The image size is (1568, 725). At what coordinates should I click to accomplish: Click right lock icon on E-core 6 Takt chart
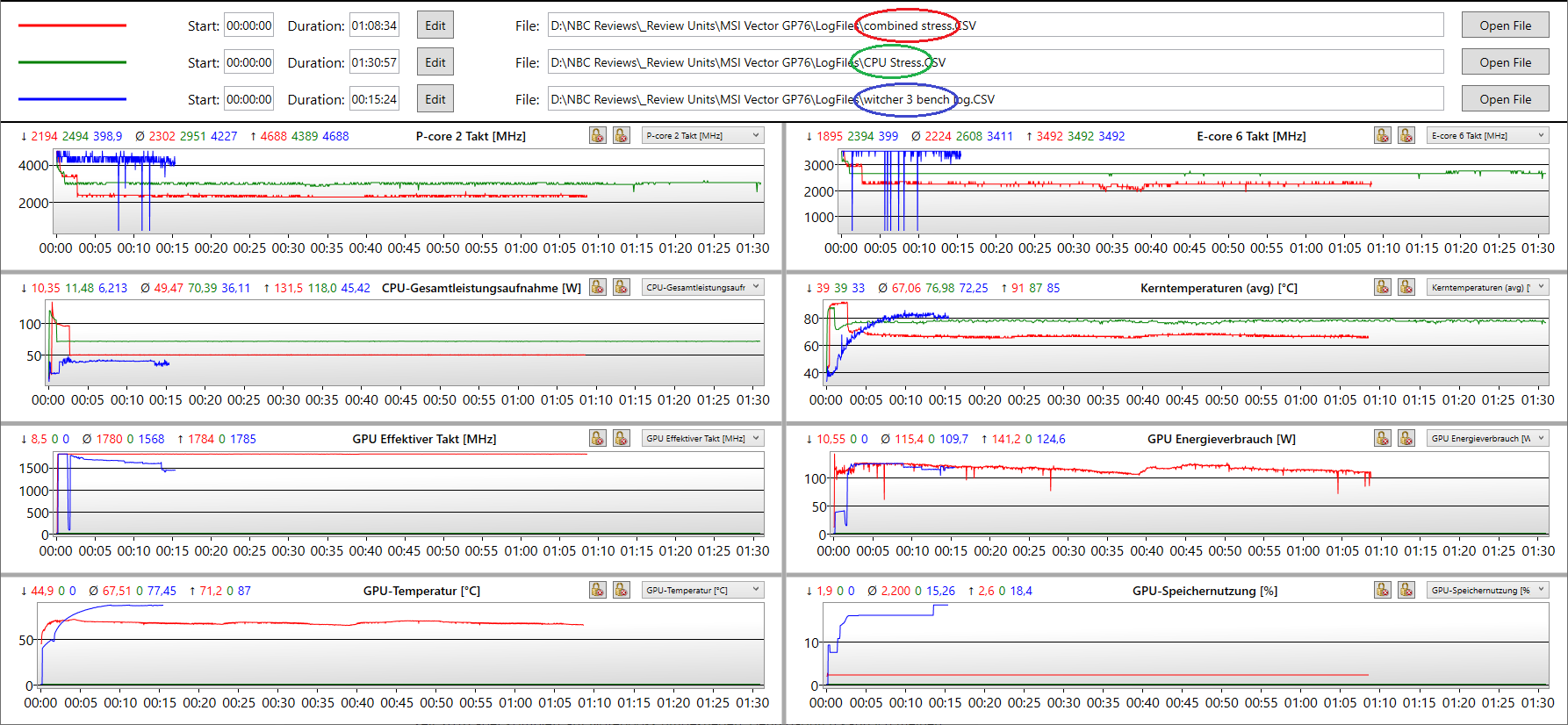(x=1406, y=136)
